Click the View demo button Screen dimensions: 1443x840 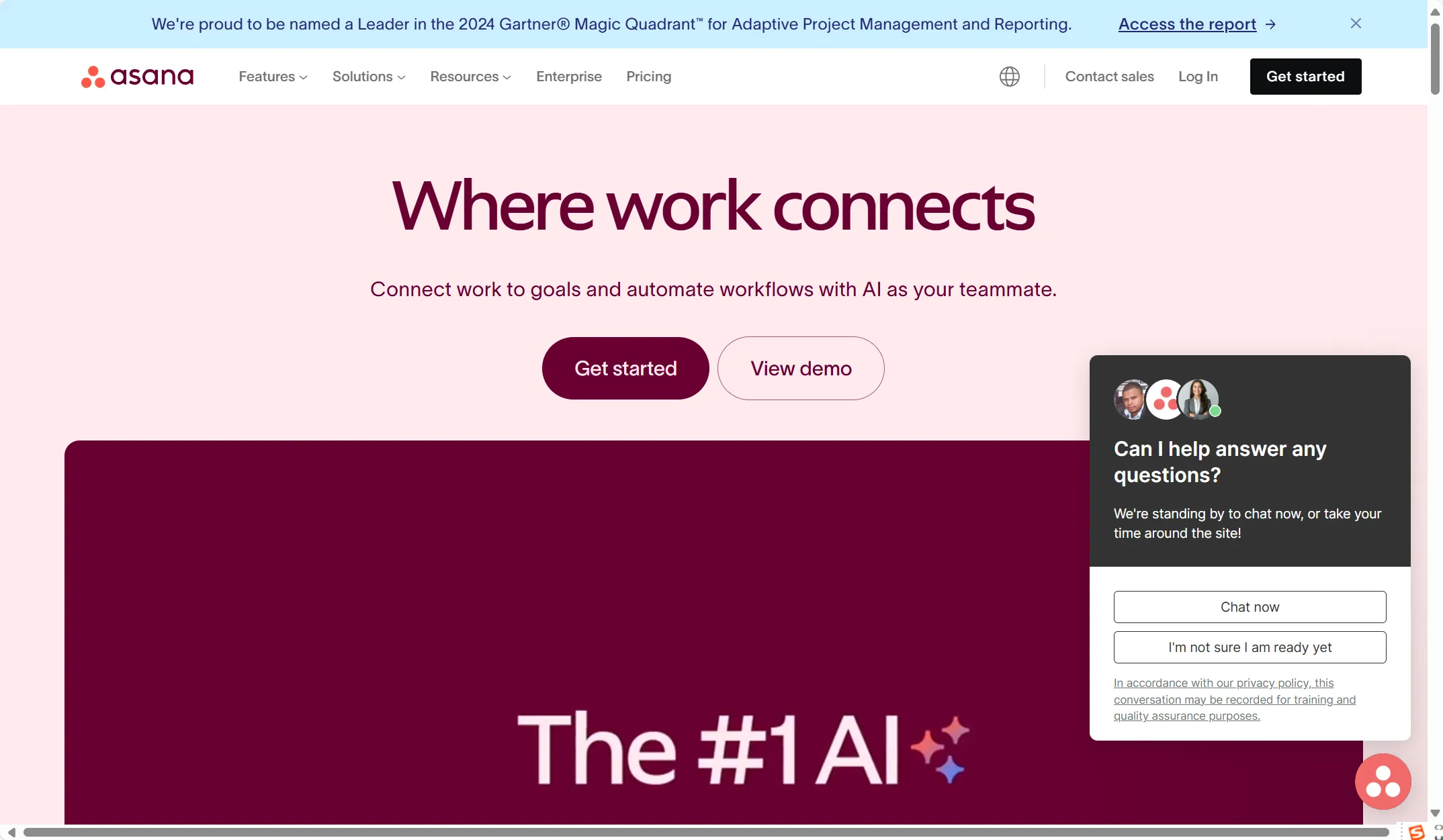pyautogui.click(x=800, y=368)
